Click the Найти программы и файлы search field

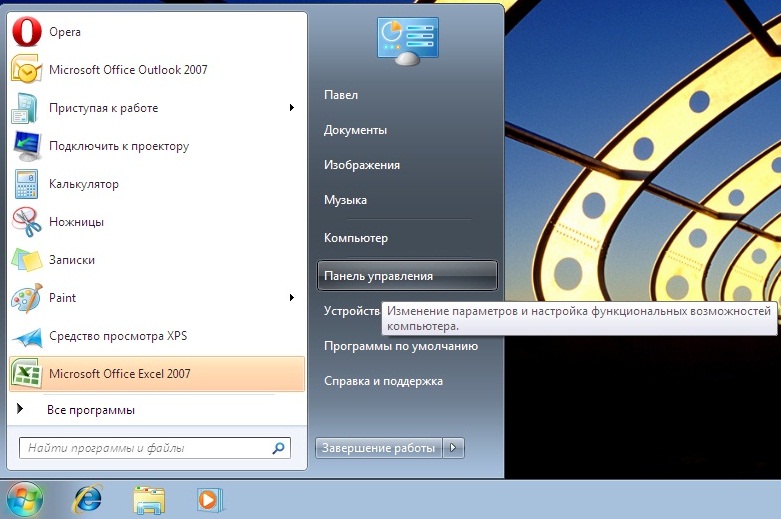[x=145, y=449]
